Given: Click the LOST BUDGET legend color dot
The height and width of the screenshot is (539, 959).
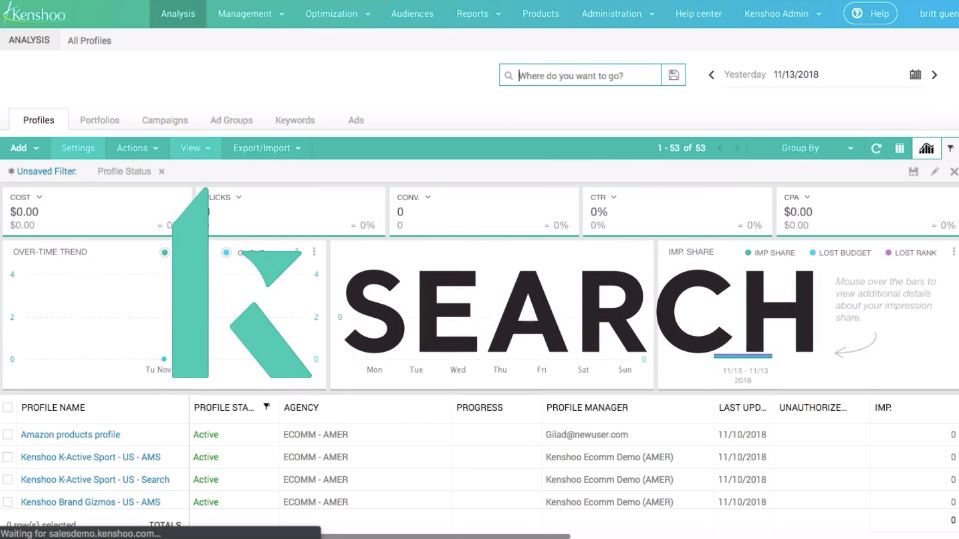Looking at the screenshot, I should coord(812,253).
